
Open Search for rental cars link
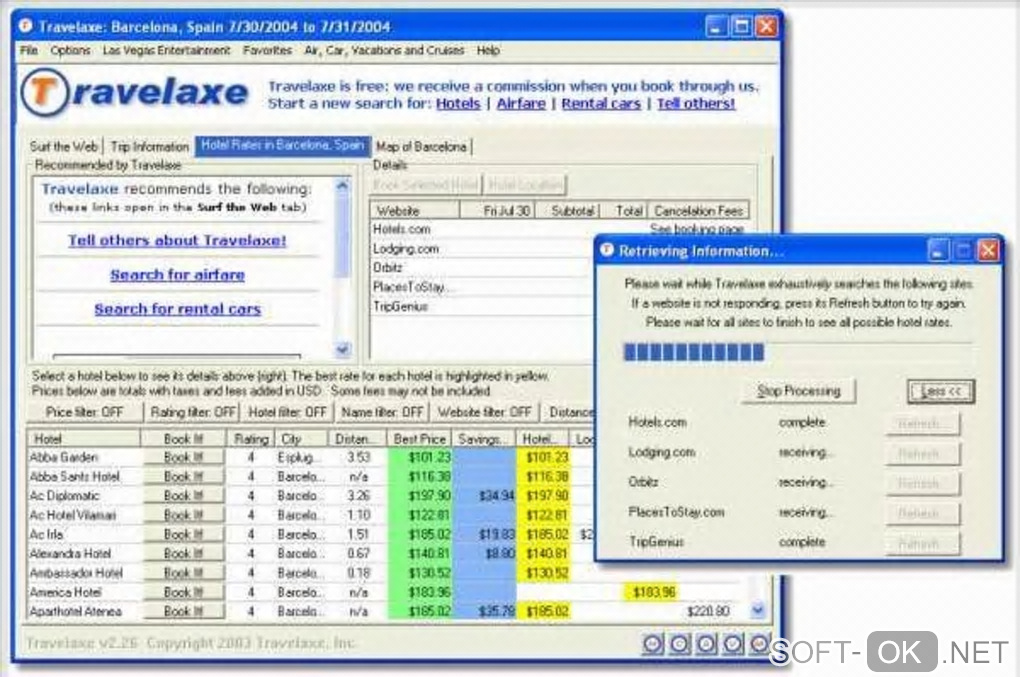tap(178, 309)
